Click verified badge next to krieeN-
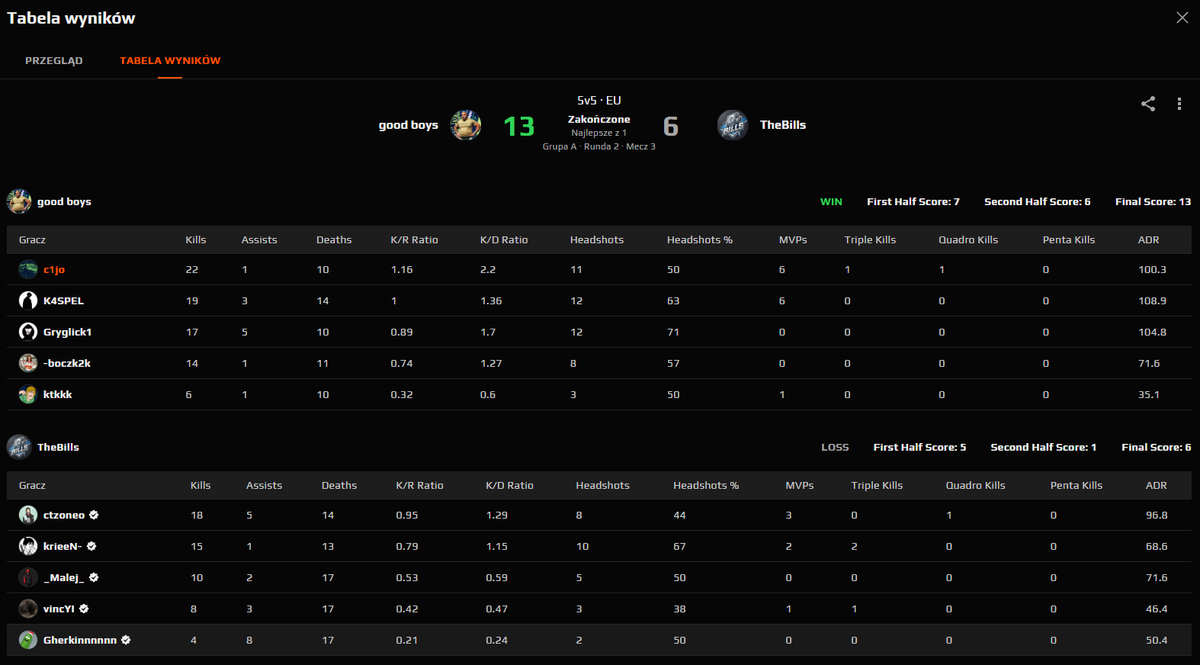 click(91, 546)
